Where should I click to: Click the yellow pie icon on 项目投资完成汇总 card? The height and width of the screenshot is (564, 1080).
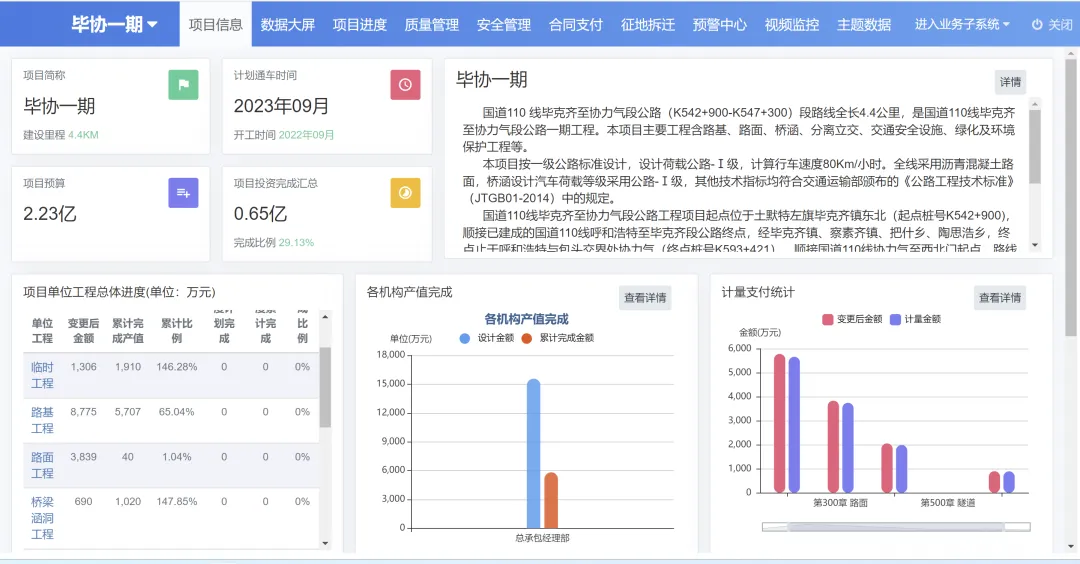tap(405, 192)
